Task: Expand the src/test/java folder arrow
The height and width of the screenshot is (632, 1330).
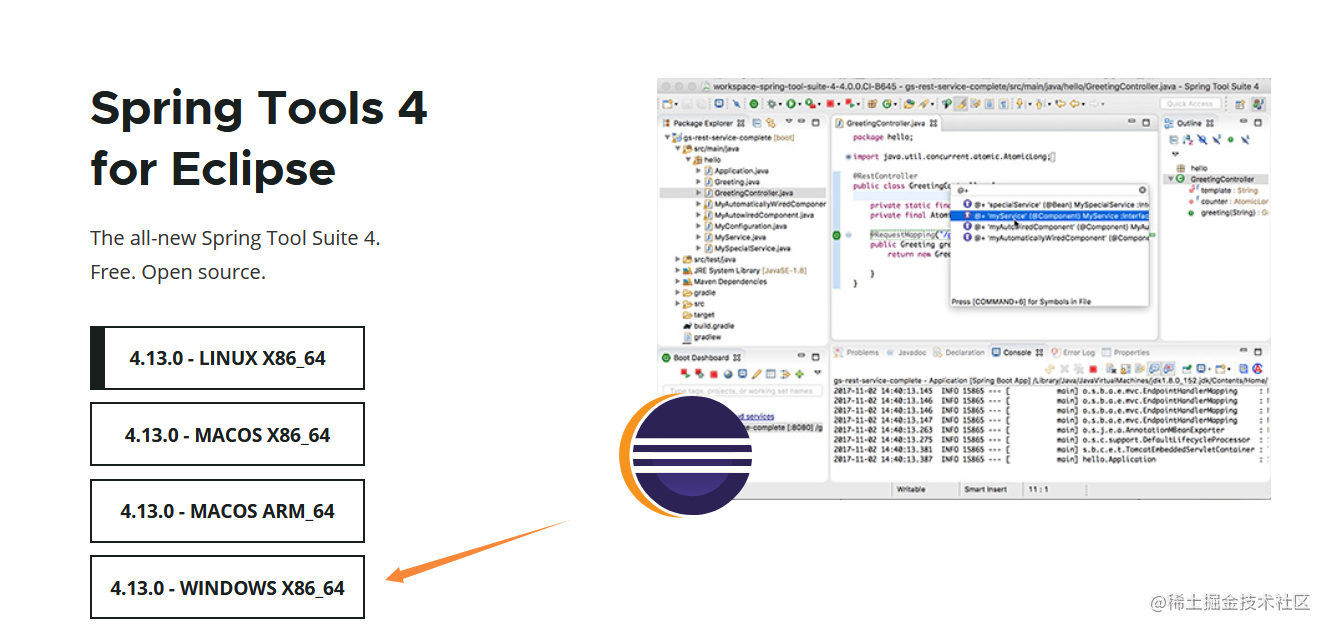Action: [x=678, y=259]
